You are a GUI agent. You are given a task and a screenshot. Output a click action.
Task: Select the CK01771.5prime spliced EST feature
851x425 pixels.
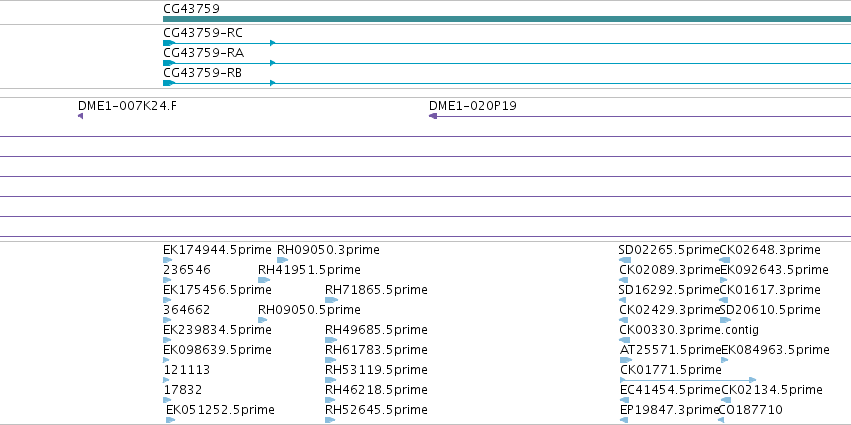tap(688, 380)
